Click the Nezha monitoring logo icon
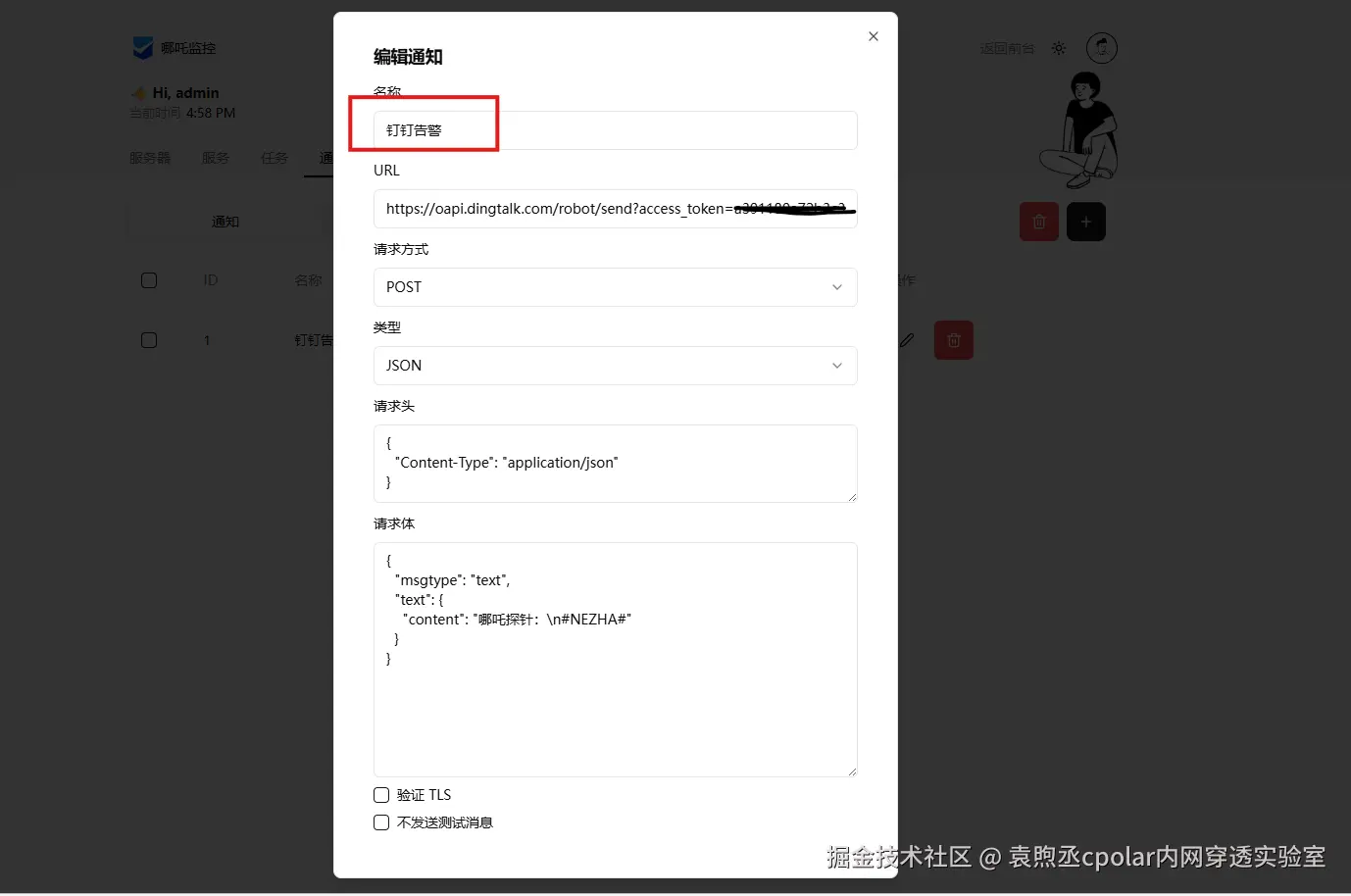1351x896 pixels. tap(143, 47)
